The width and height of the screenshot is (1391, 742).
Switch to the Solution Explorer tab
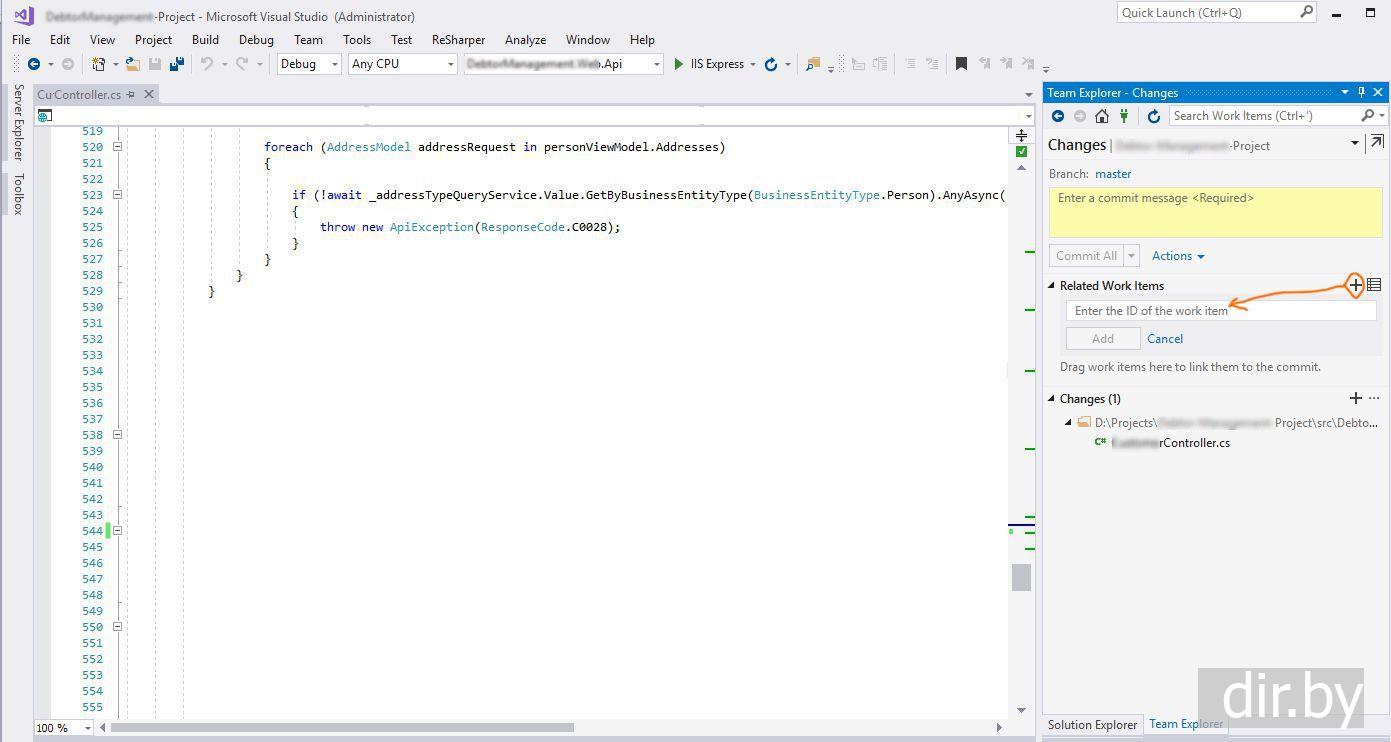pyautogui.click(x=1092, y=725)
